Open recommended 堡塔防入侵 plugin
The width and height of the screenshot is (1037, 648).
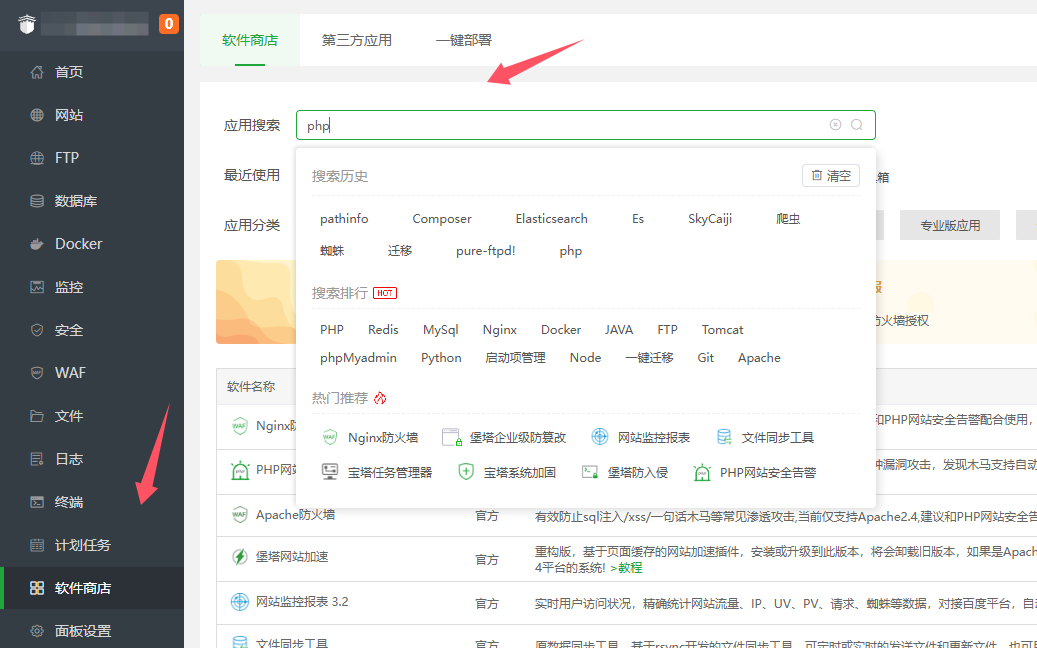(624, 472)
